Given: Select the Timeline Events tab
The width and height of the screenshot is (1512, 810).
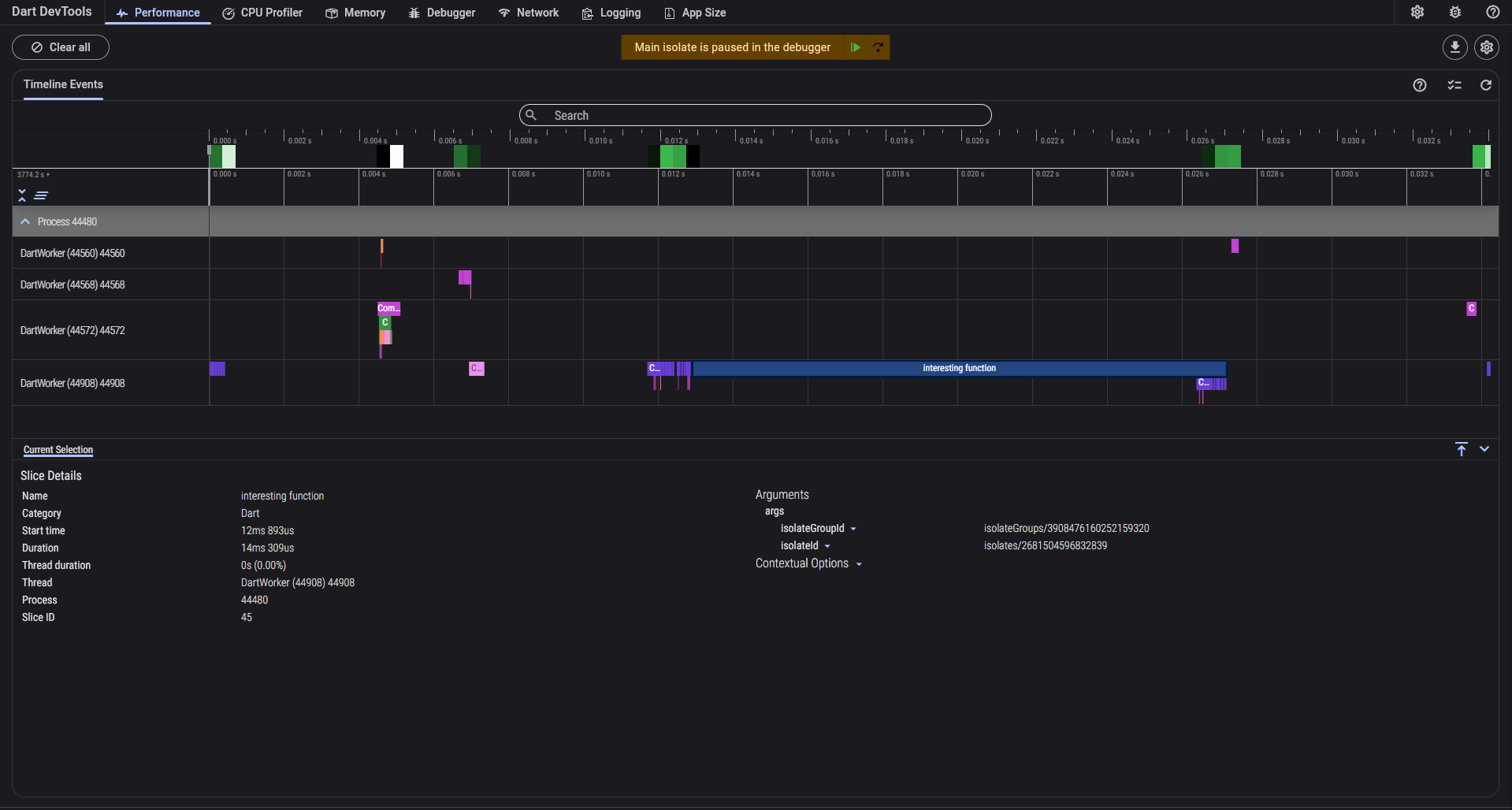Looking at the screenshot, I should point(63,84).
